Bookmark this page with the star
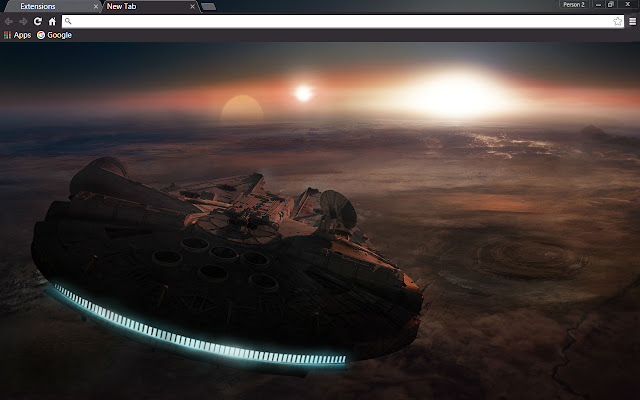The height and width of the screenshot is (400, 640). (x=618, y=21)
